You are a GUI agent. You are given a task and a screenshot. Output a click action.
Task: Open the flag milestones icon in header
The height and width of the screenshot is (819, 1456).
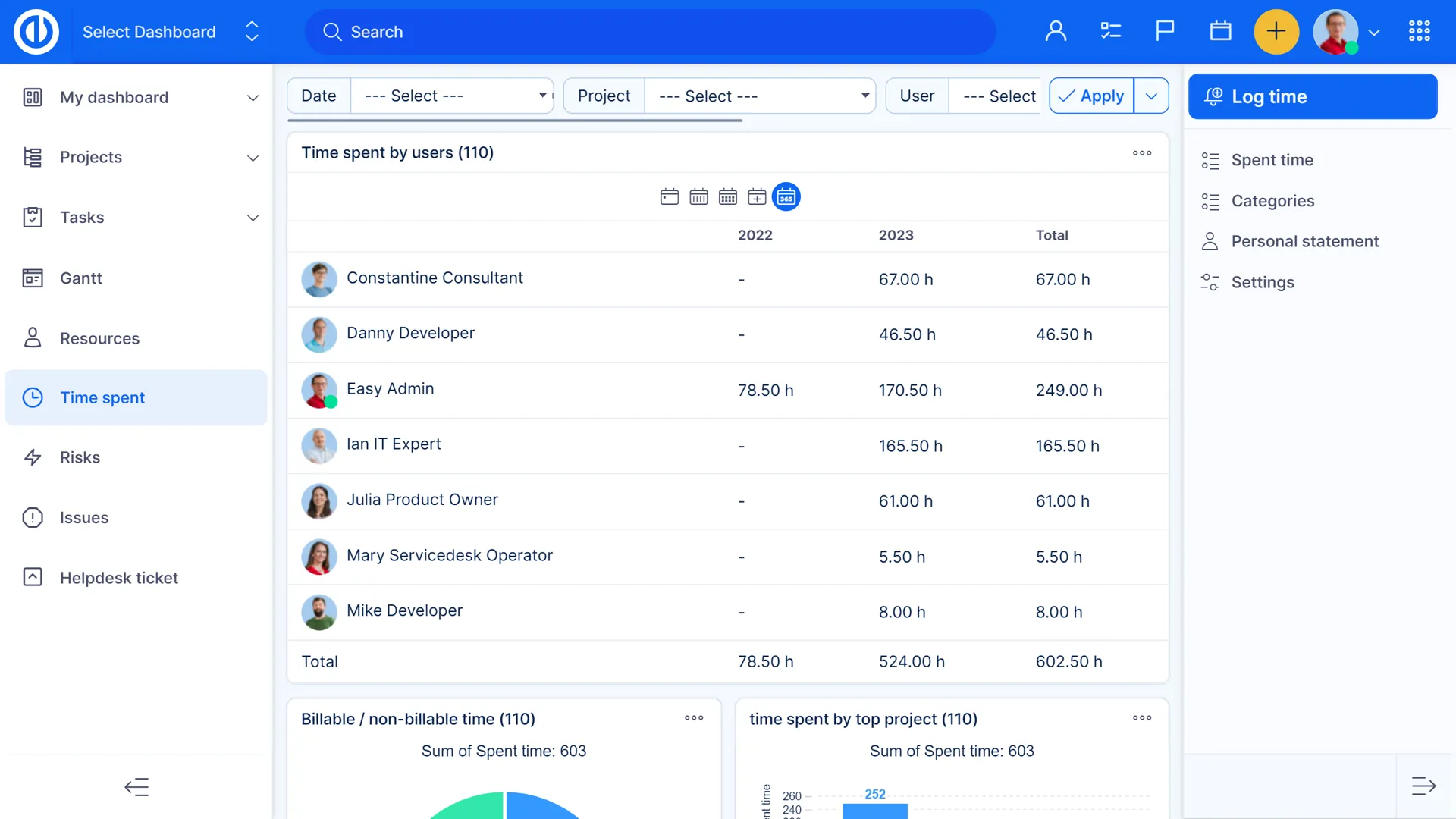point(1165,32)
